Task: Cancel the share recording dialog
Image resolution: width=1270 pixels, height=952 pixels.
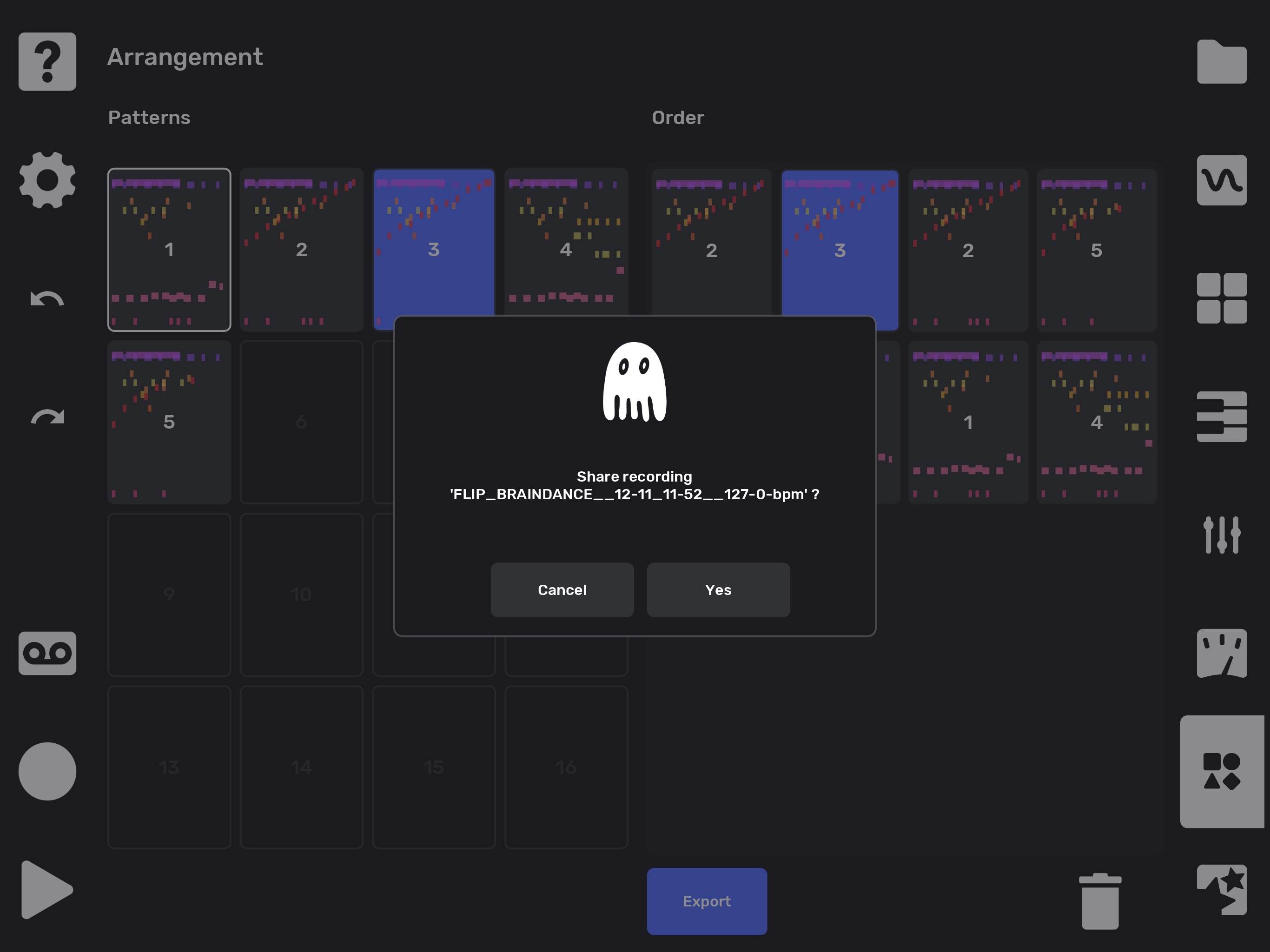Action: pos(562,590)
